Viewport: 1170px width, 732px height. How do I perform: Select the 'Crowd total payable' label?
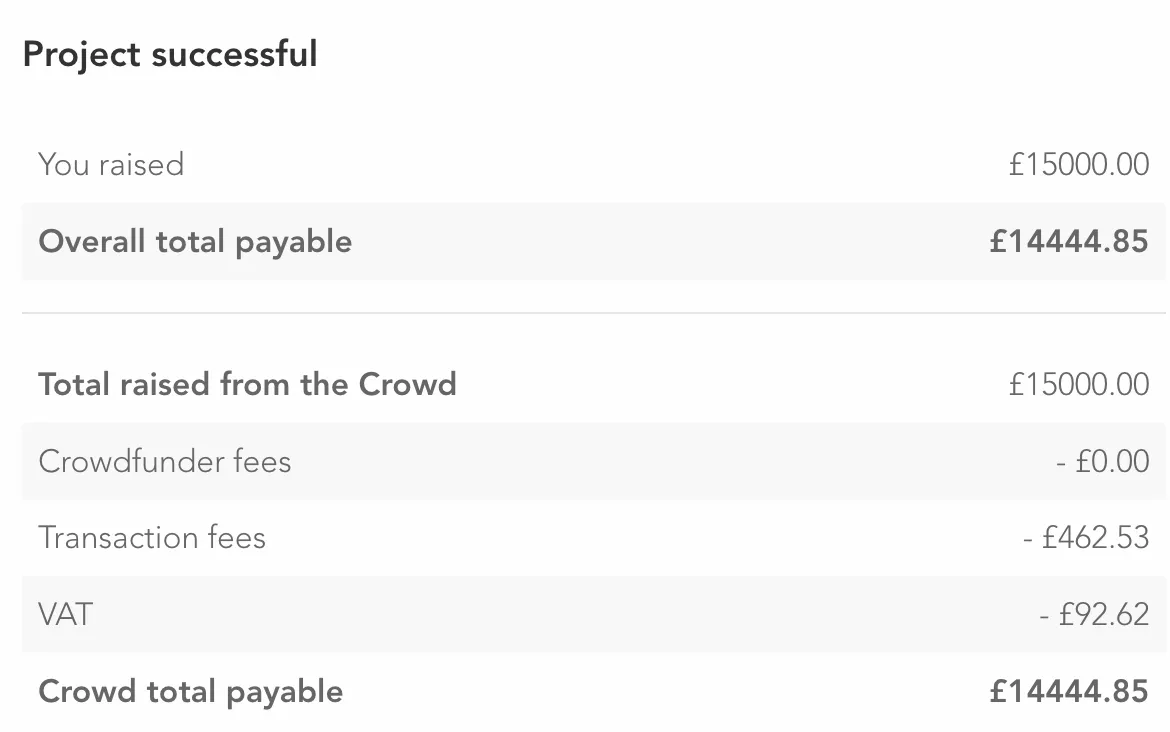[x=190, y=692]
